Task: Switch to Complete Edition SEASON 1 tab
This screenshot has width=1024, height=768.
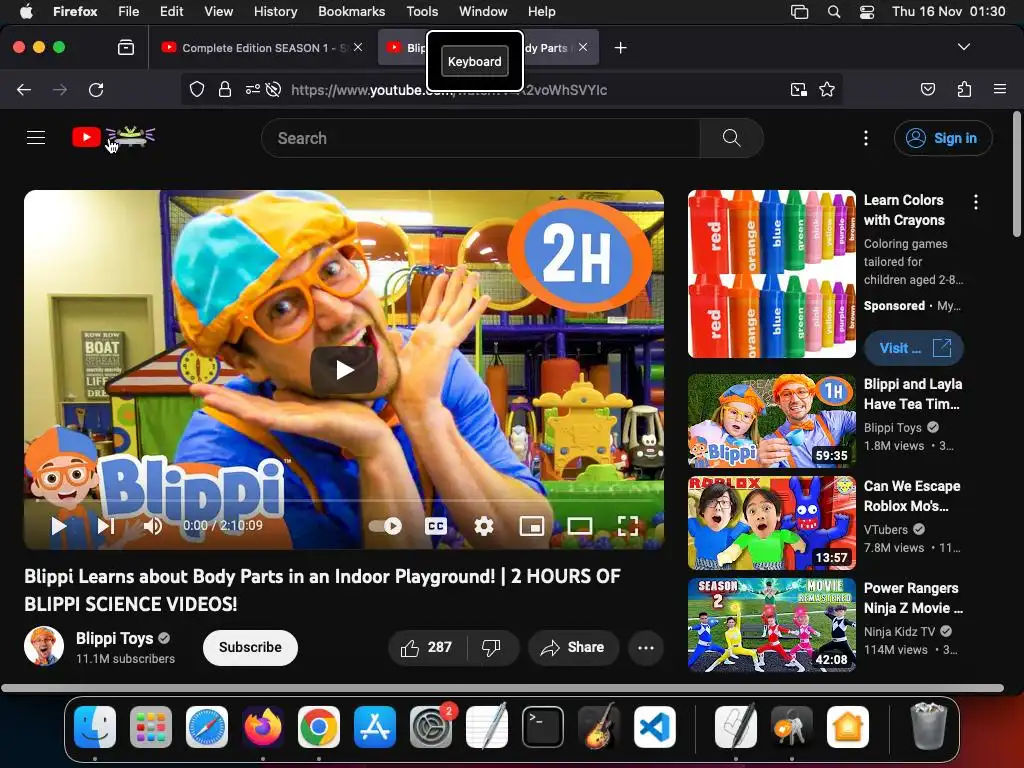Action: pyautogui.click(x=263, y=48)
